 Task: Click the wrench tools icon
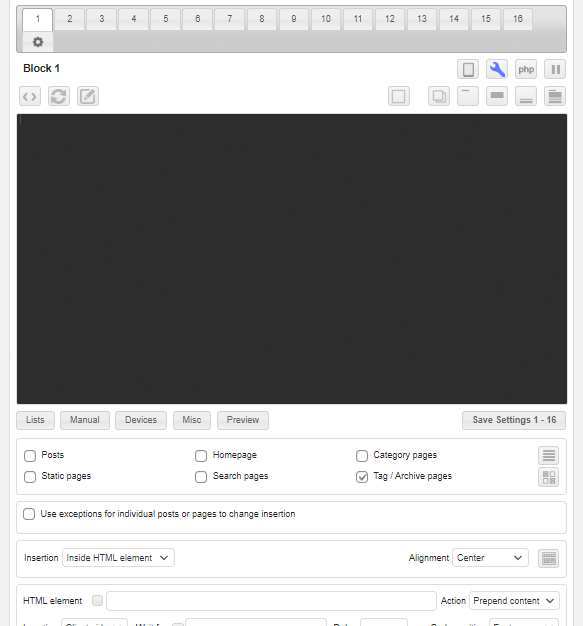pyautogui.click(x=497, y=69)
